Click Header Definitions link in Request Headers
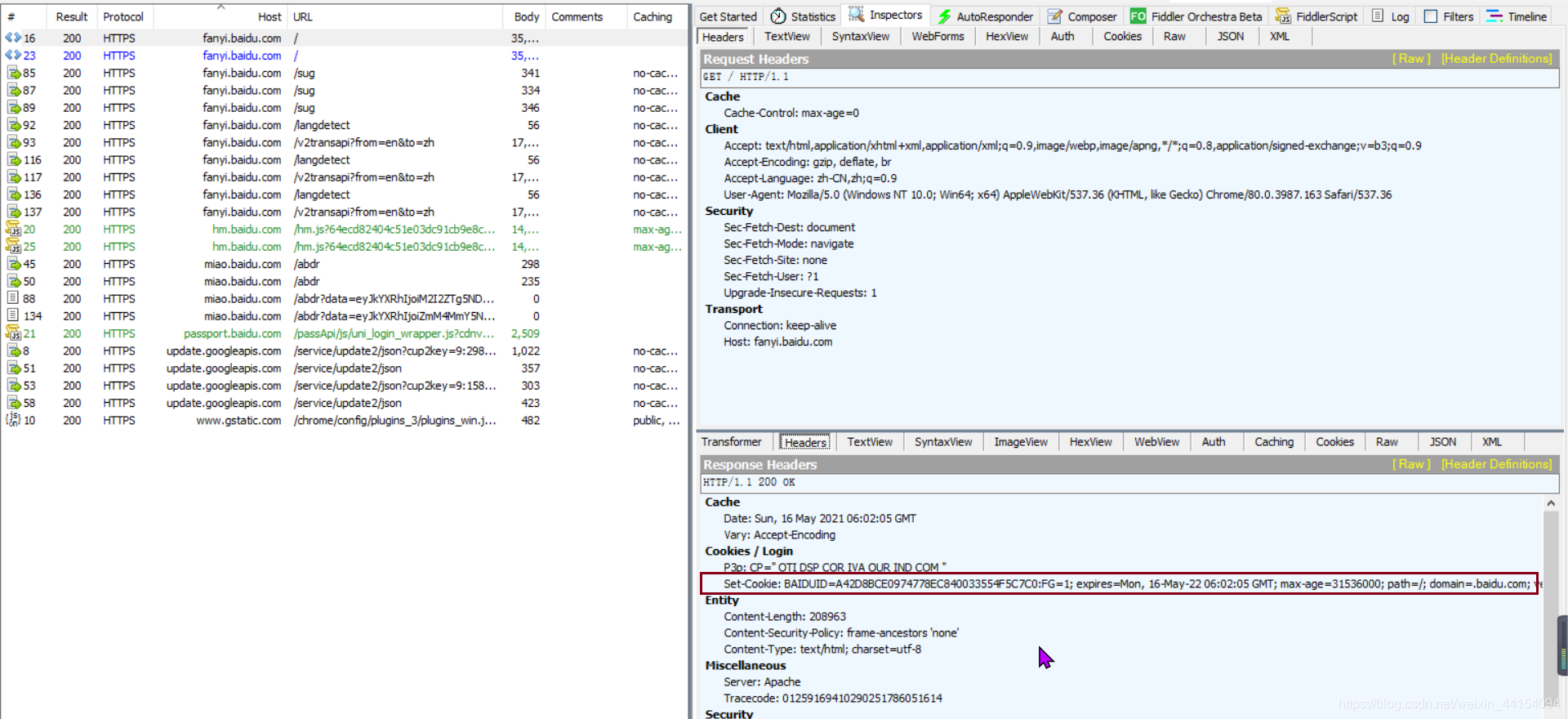This screenshot has width=1568, height=719. 1496,59
